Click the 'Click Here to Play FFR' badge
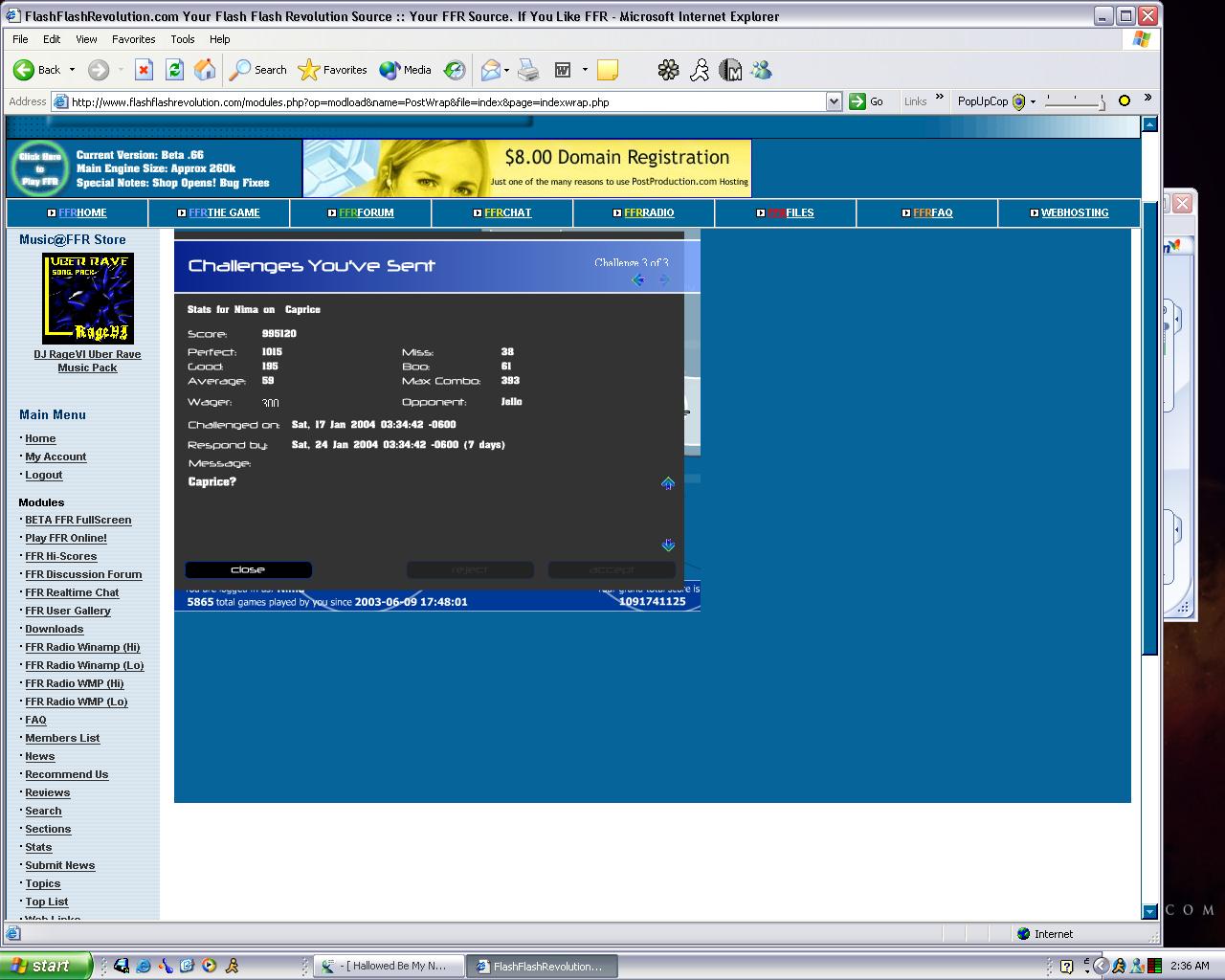 40,168
